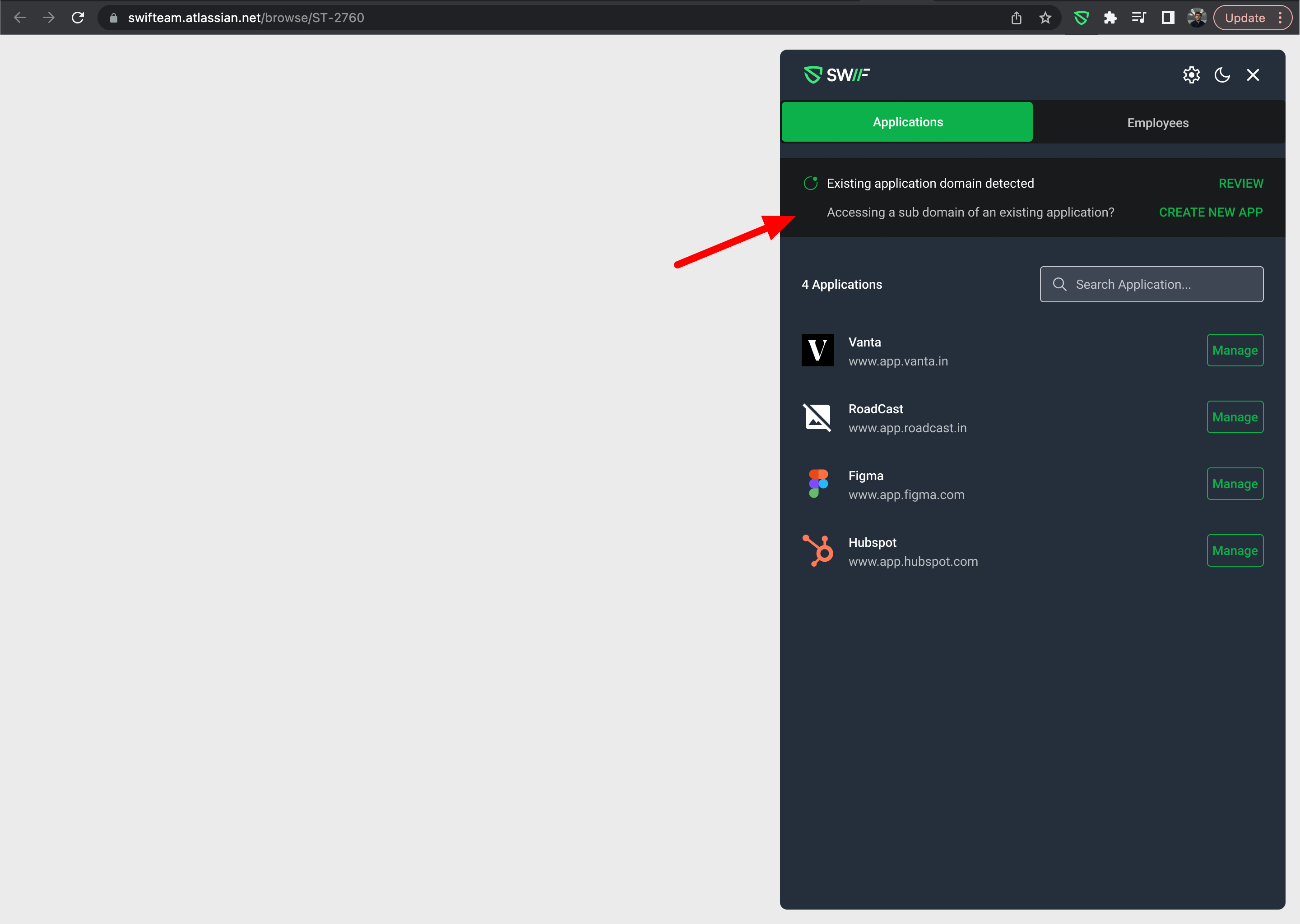Click the share page icon

point(1016,18)
